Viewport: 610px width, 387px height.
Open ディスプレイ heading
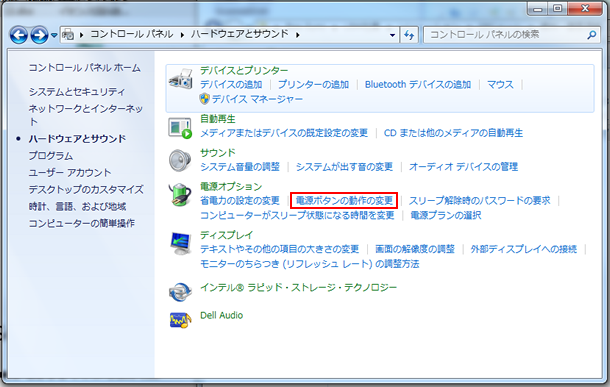tap(226, 235)
